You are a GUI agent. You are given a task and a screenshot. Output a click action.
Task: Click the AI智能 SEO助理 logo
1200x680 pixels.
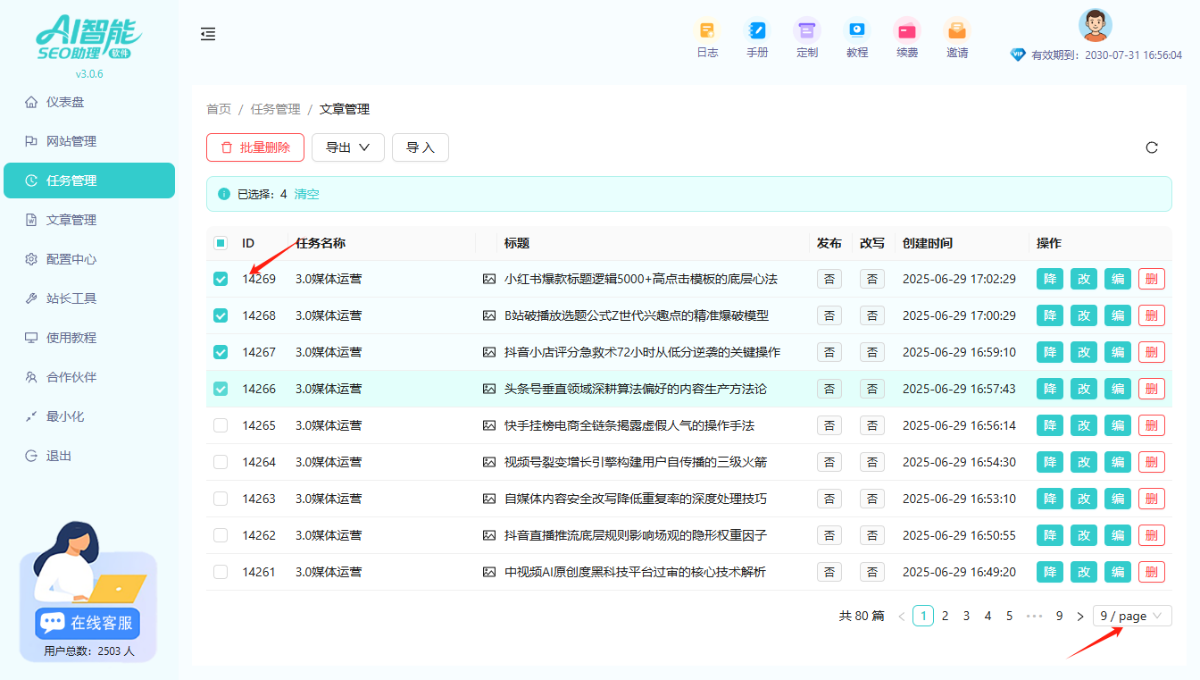point(89,37)
